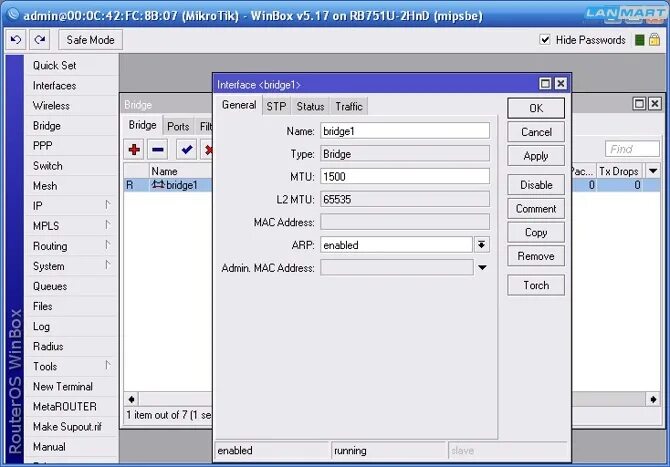This screenshot has height=467, width=670.
Task: Click the Copy button
Action: 536,232
